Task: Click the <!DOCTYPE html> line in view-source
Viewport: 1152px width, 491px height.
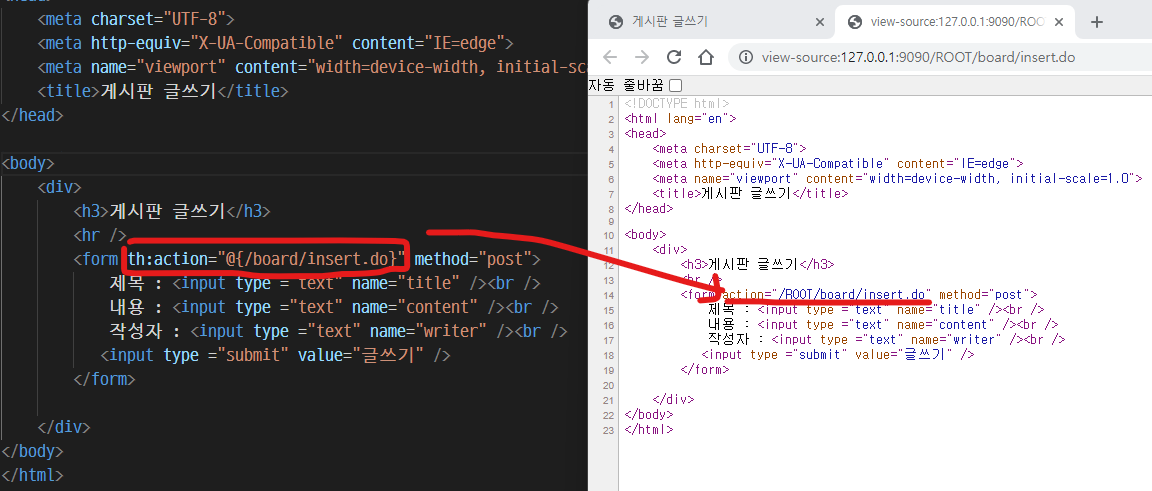Action: tap(677, 104)
